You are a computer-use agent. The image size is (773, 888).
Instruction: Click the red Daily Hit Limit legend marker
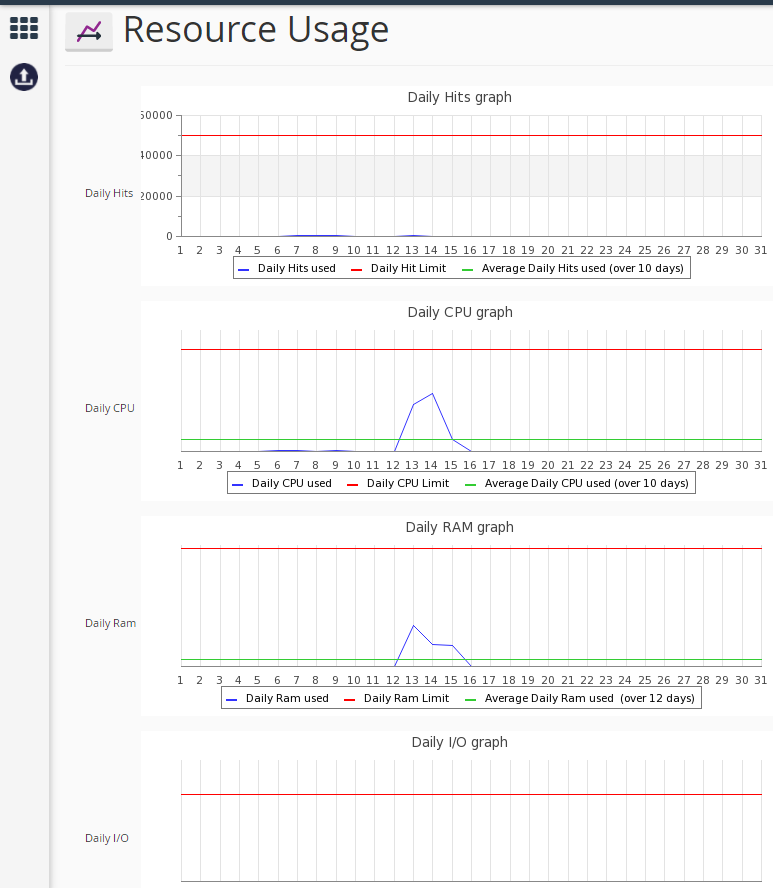tap(356, 270)
